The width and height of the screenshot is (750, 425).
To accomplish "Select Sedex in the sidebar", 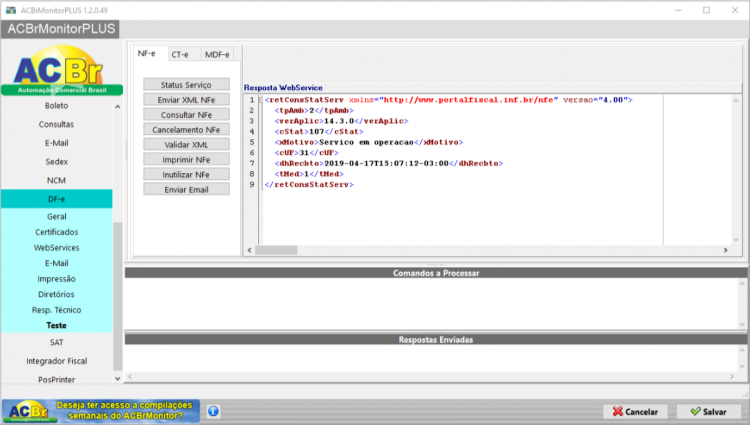I will [x=56, y=162].
